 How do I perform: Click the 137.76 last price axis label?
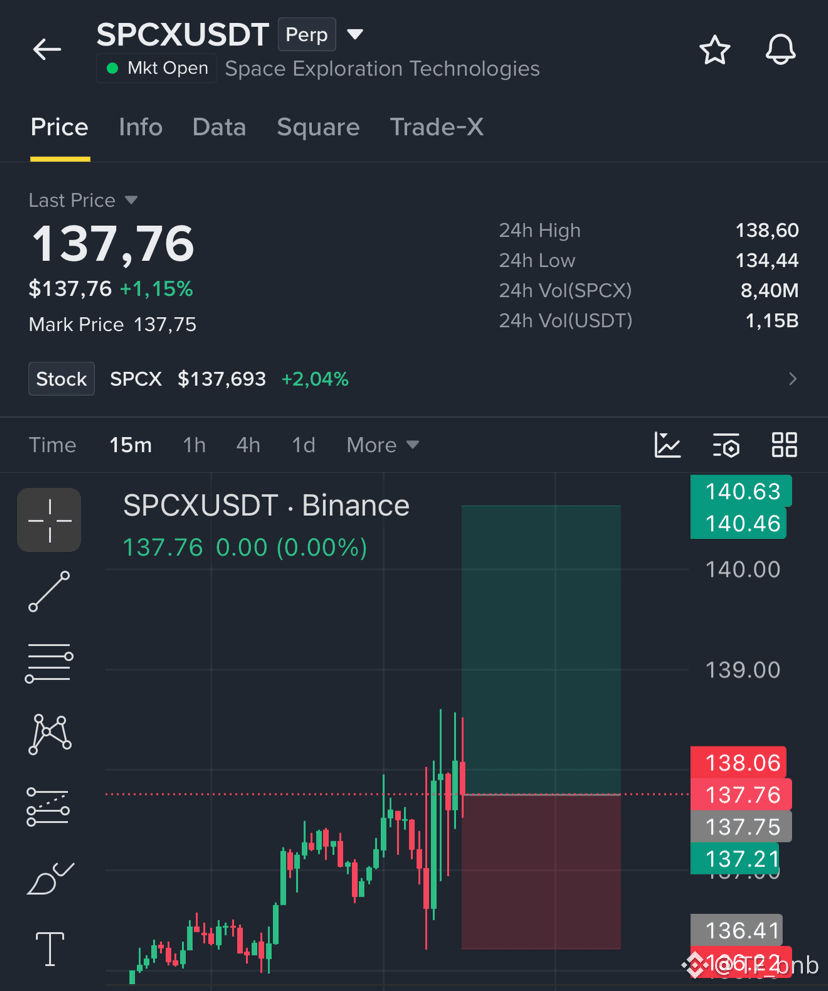[x=741, y=794]
